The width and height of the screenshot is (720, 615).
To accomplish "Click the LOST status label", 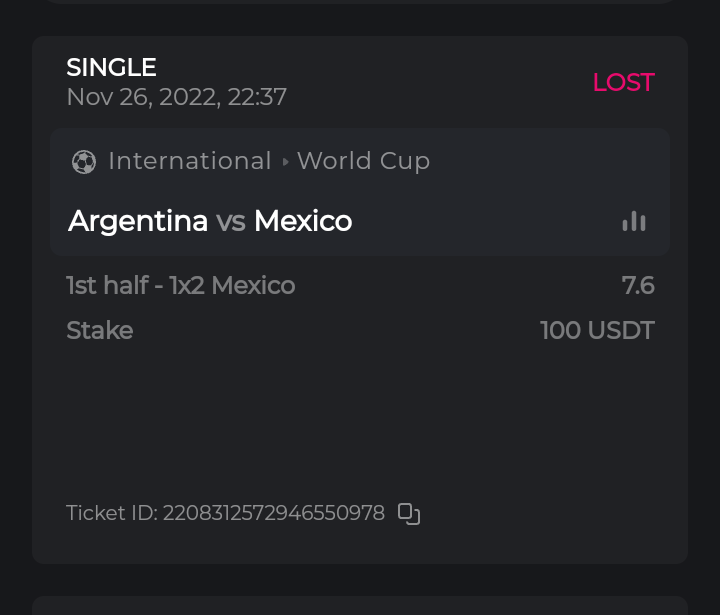I will pos(623,83).
